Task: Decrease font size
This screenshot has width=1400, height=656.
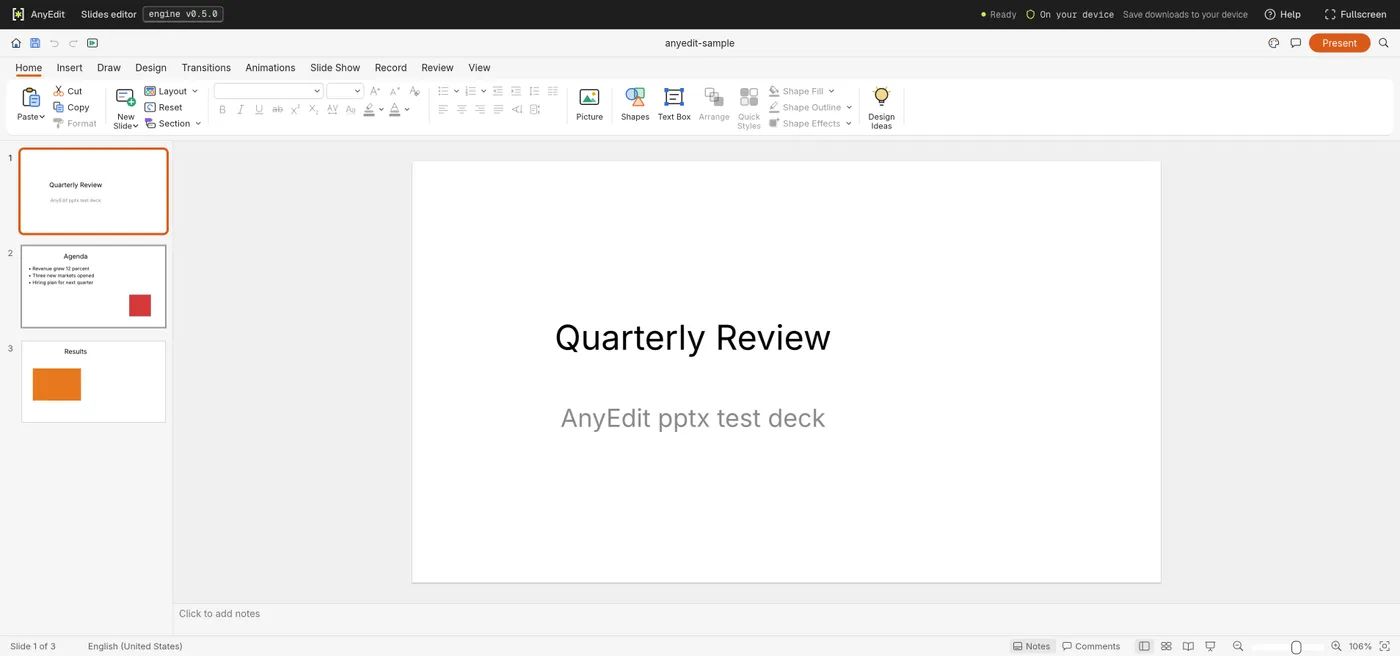Action: (395, 91)
